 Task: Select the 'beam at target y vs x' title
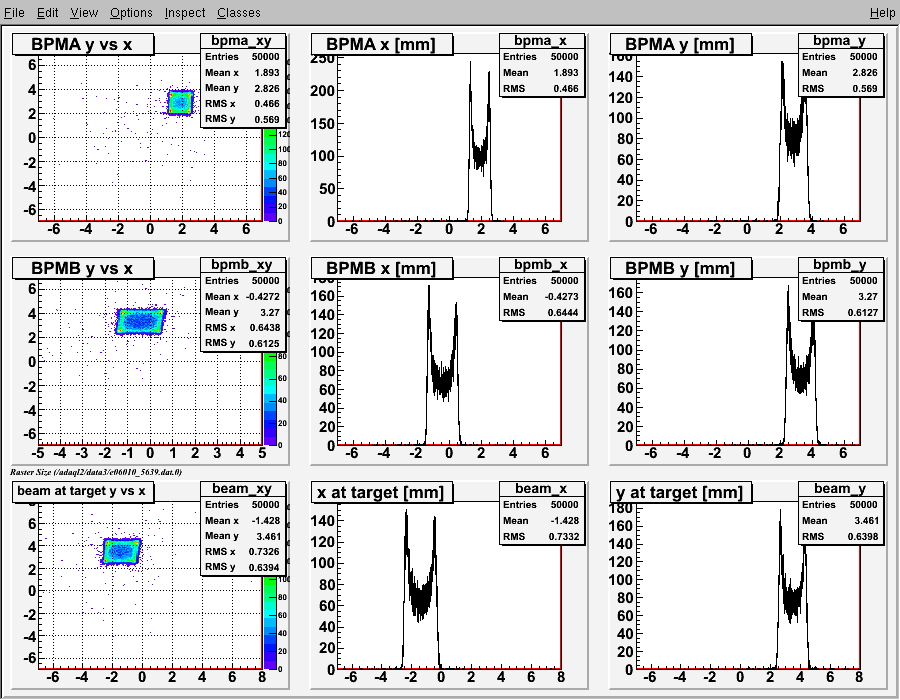click(x=83, y=492)
